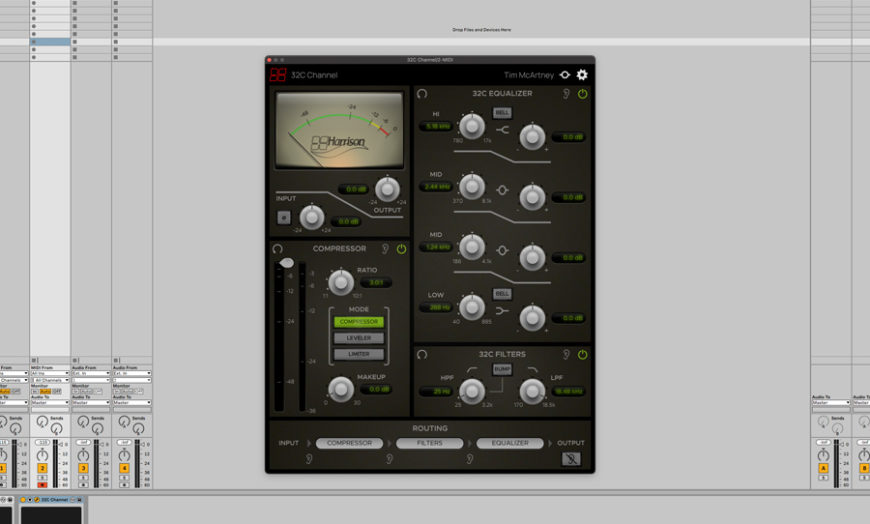
Task: Open track 3 Audio From dropdown
Action: coord(91,374)
